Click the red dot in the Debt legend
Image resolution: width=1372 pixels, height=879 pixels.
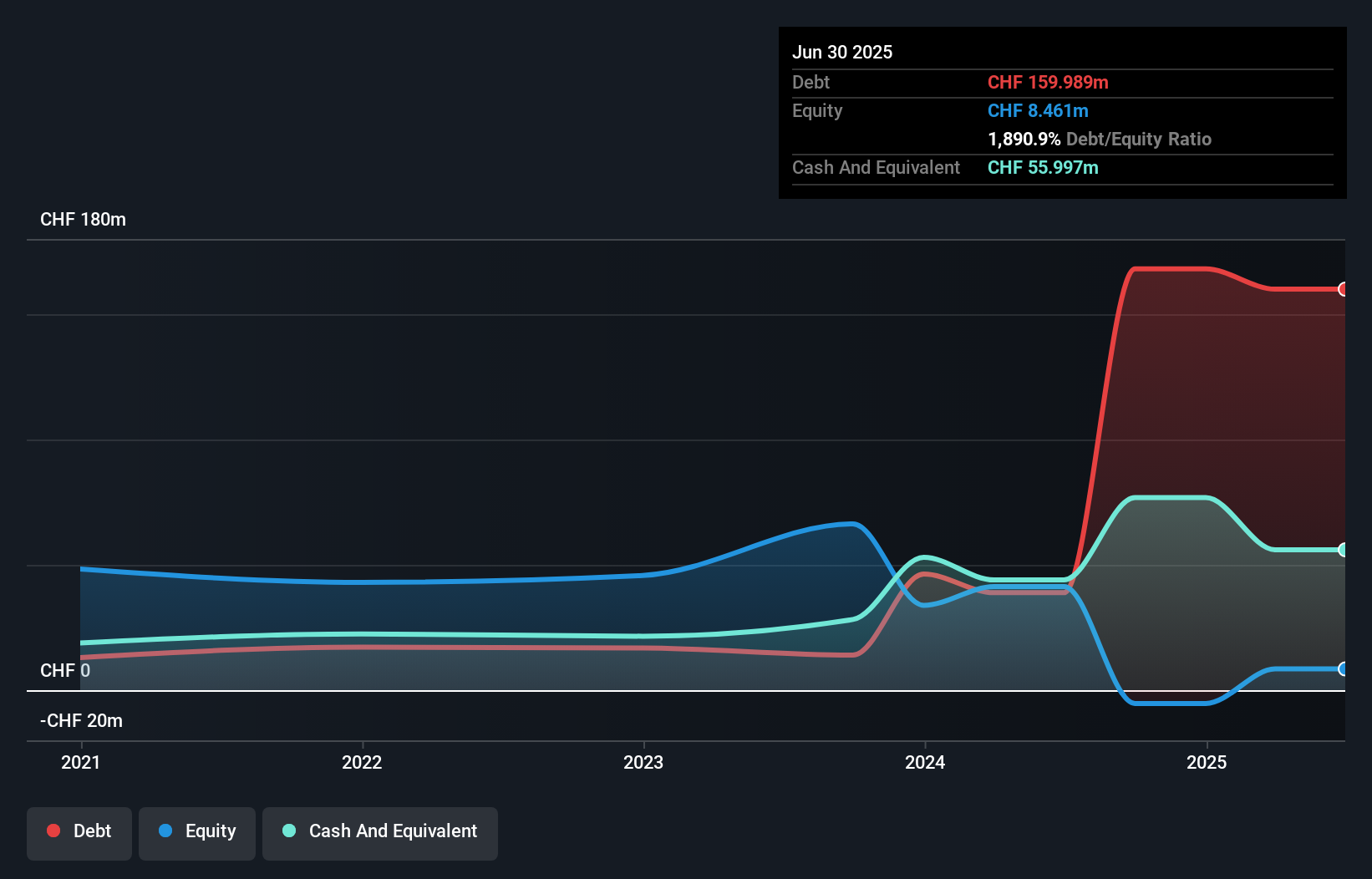[53, 831]
